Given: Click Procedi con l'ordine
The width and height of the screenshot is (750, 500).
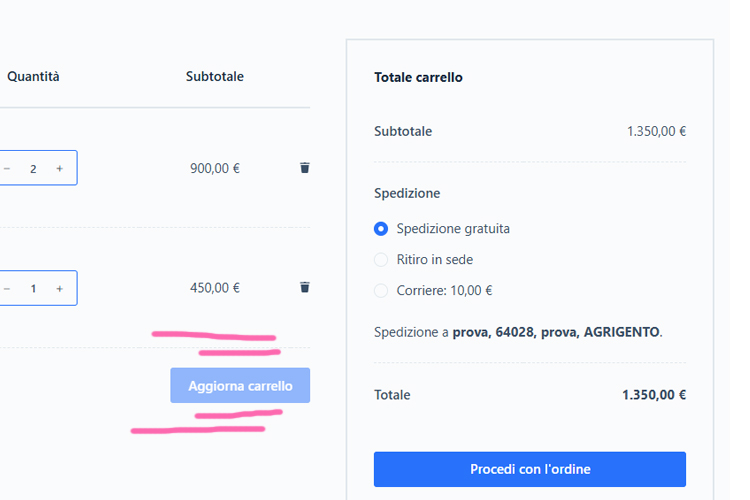Looking at the screenshot, I should [x=529, y=469].
